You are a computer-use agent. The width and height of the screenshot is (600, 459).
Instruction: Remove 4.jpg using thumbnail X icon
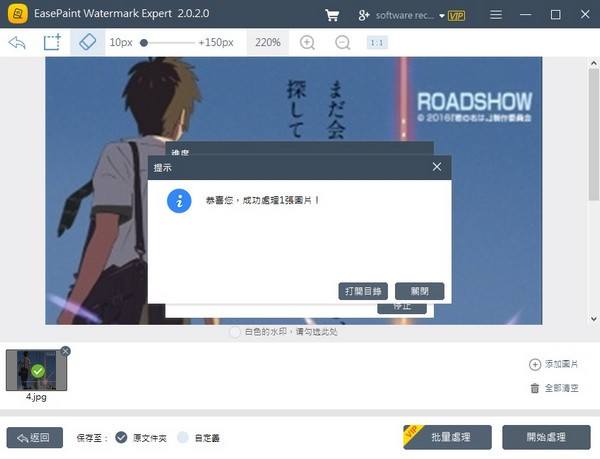click(66, 351)
